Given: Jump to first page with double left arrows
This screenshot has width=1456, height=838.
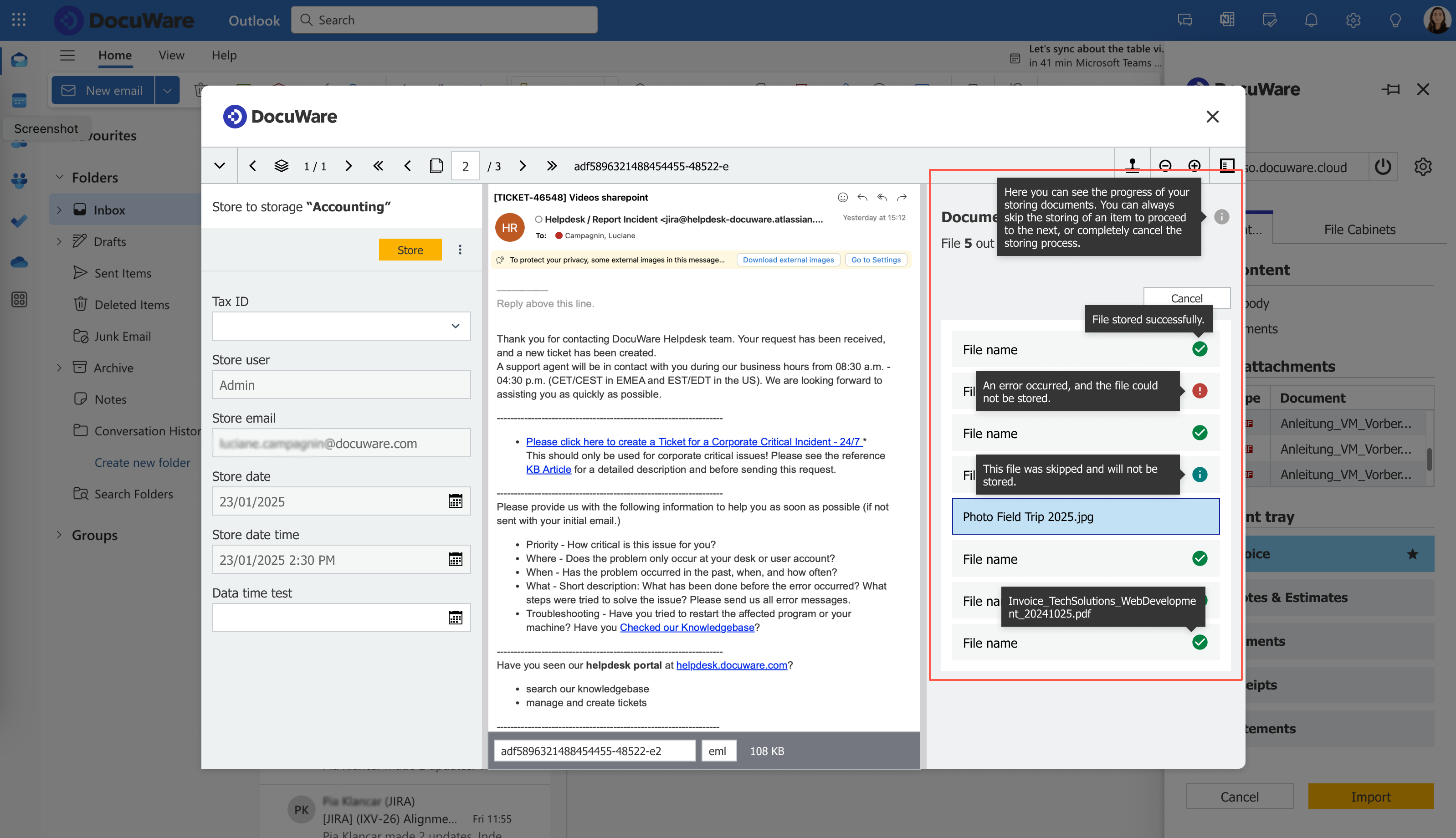Looking at the screenshot, I should tap(378, 166).
